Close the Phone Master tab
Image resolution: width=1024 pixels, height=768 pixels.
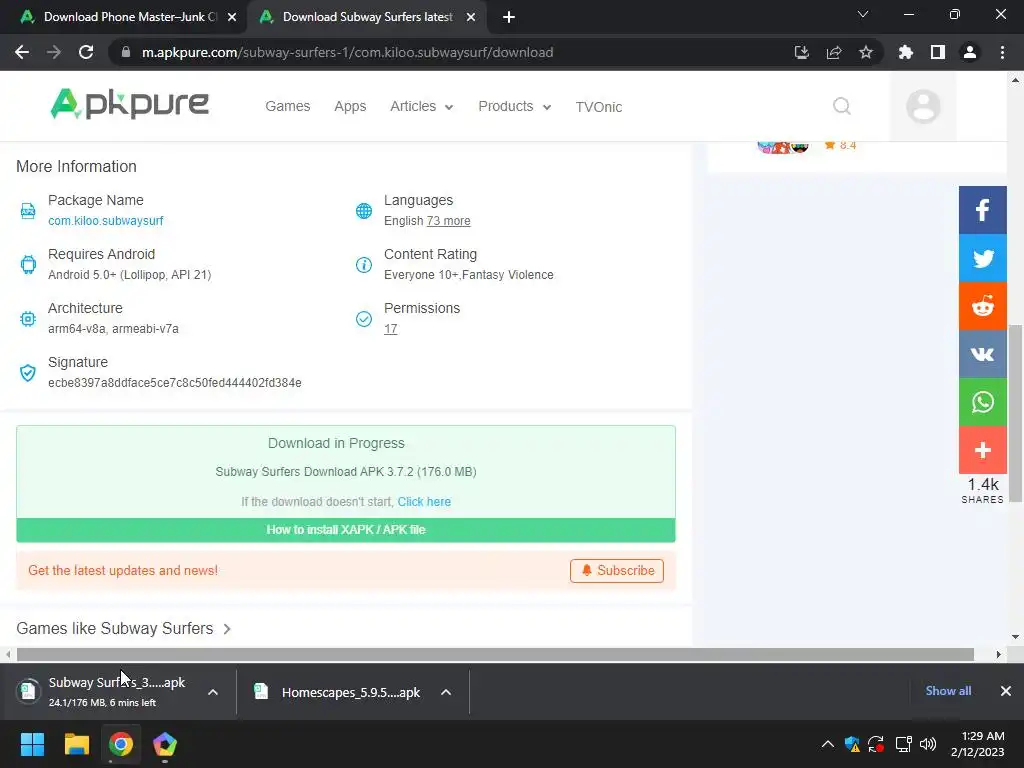(232, 17)
